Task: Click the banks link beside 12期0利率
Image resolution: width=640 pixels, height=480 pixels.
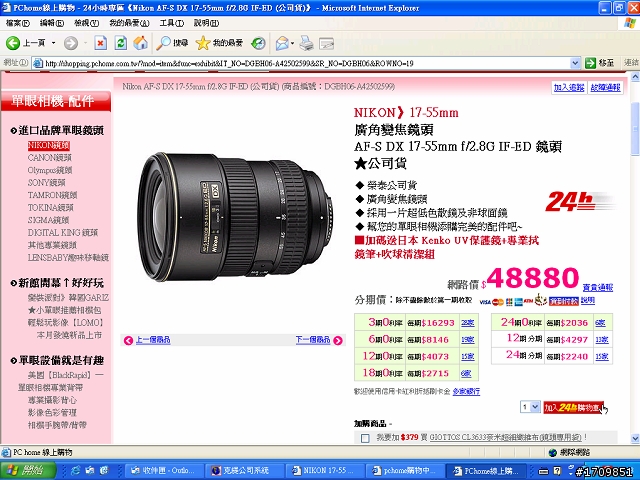Action: pyautogui.click(x=467, y=356)
